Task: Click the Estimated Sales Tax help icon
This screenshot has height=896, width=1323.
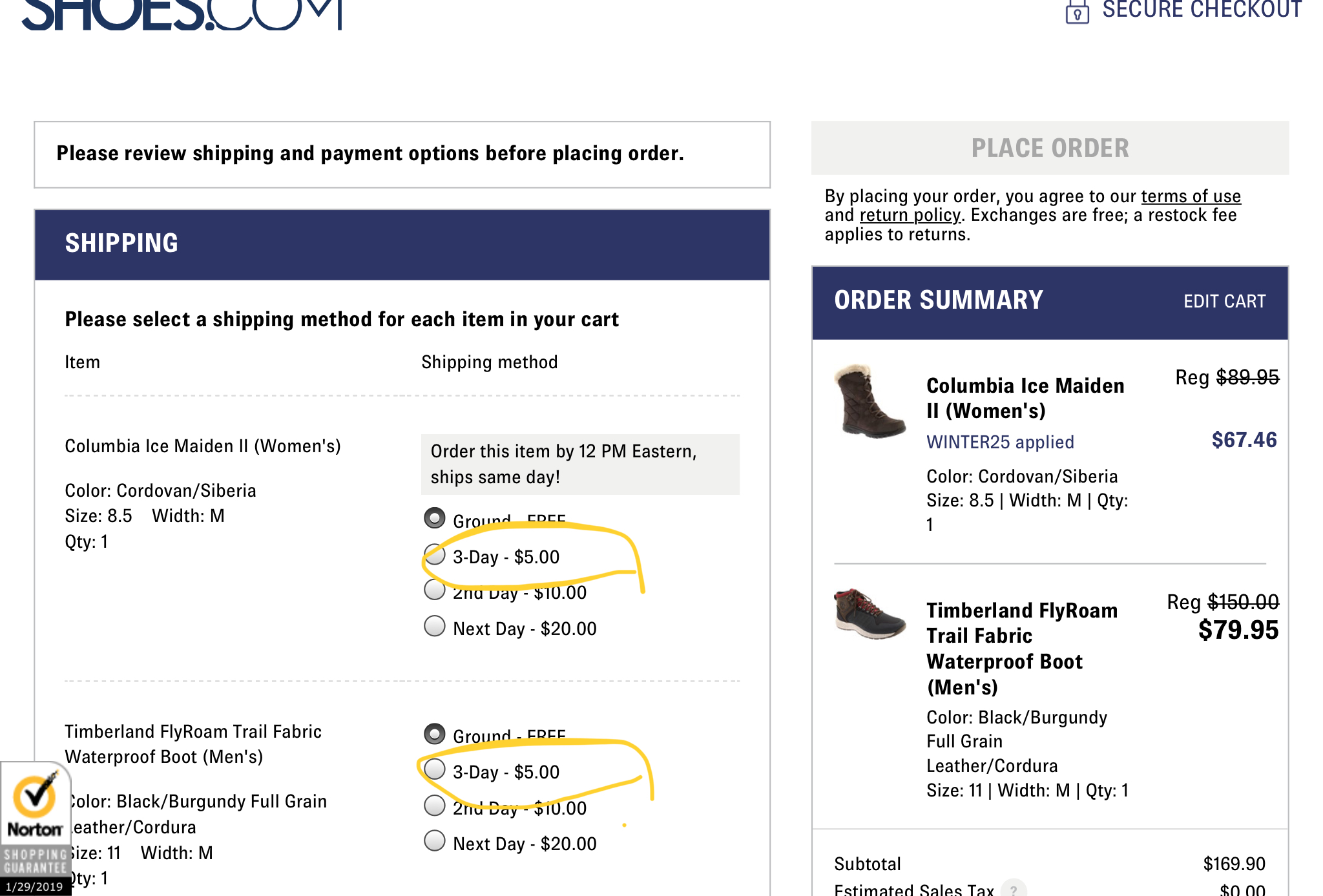Action: (1014, 889)
